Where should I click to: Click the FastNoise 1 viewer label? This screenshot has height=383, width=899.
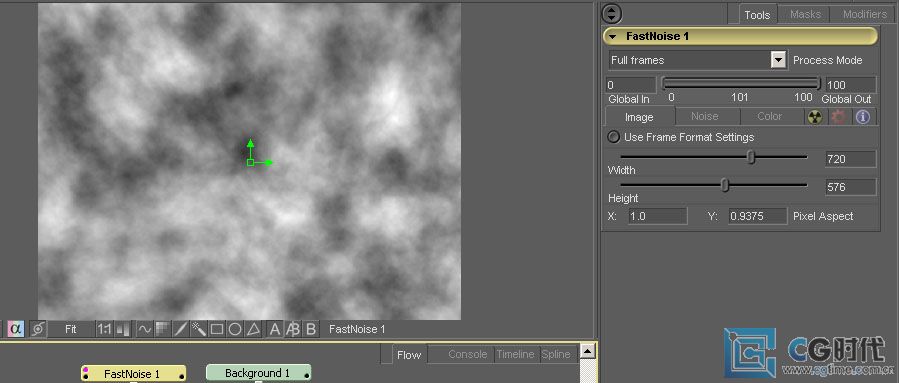point(357,329)
